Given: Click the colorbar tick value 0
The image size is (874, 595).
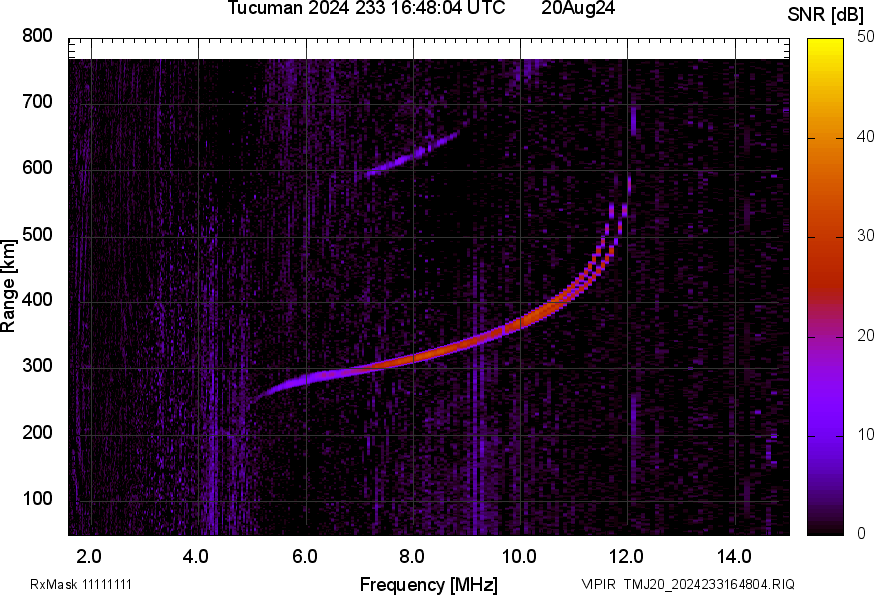Looking at the screenshot, I should point(862,534).
